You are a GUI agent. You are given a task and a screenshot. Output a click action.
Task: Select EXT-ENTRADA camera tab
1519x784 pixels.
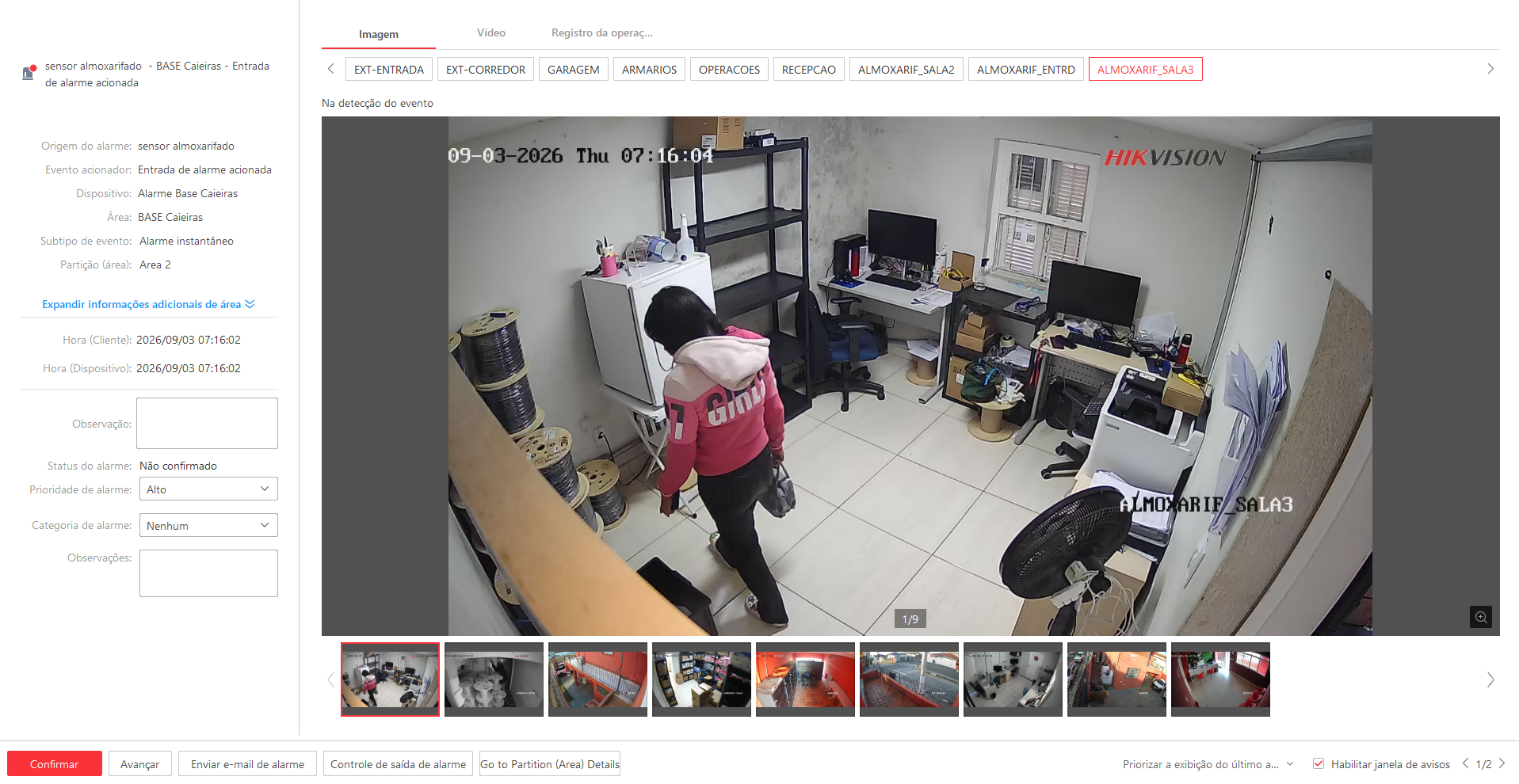389,69
